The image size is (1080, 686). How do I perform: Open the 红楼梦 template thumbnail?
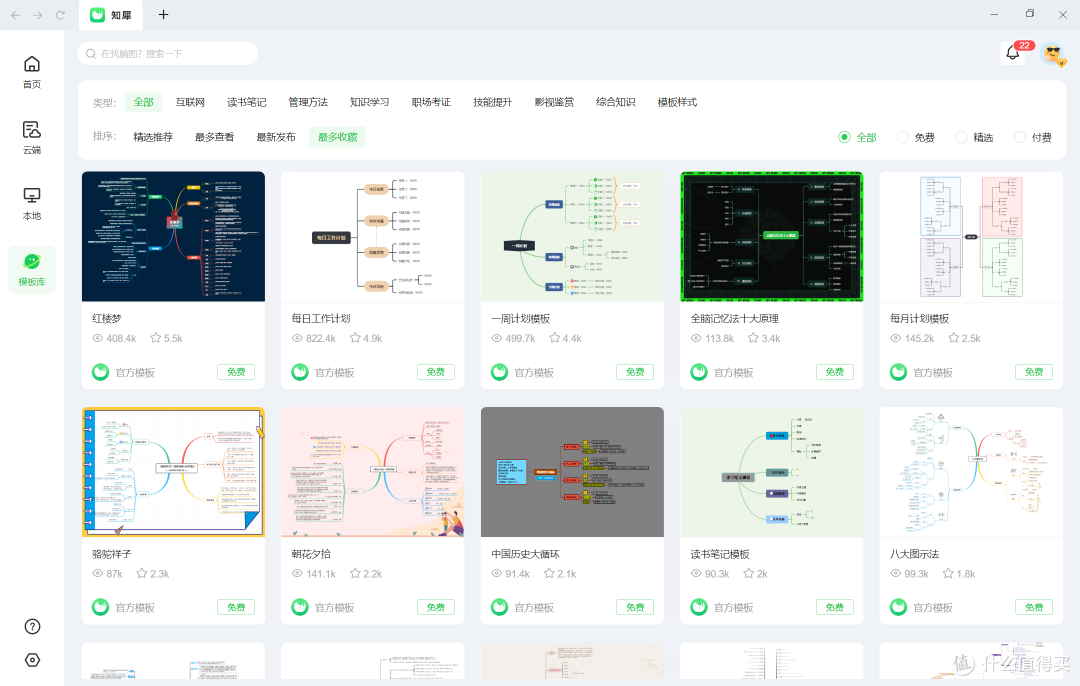point(173,236)
